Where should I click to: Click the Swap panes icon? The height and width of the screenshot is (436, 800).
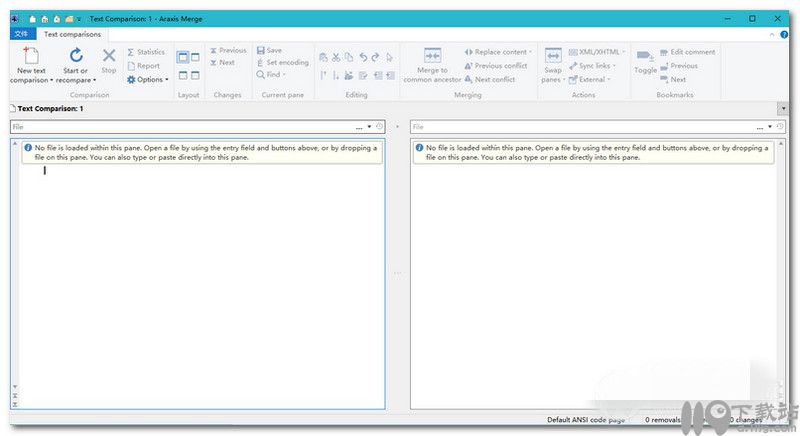[553, 56]
